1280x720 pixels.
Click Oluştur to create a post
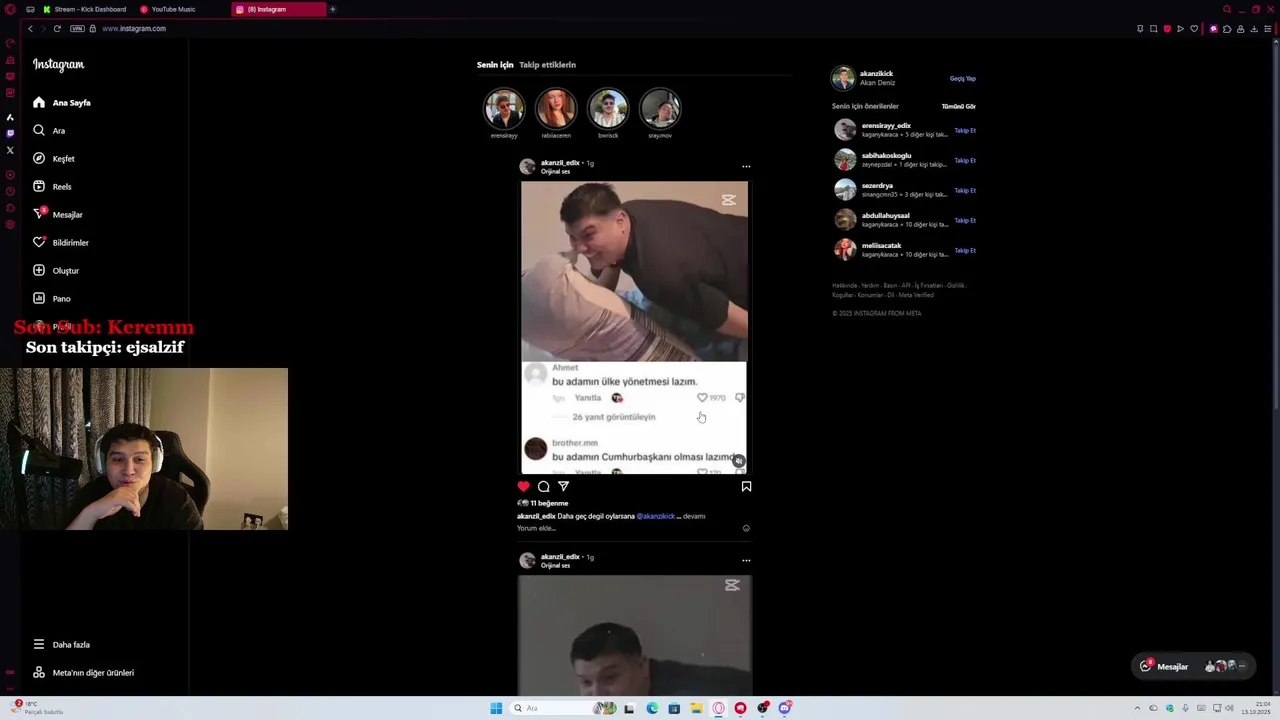56,270
